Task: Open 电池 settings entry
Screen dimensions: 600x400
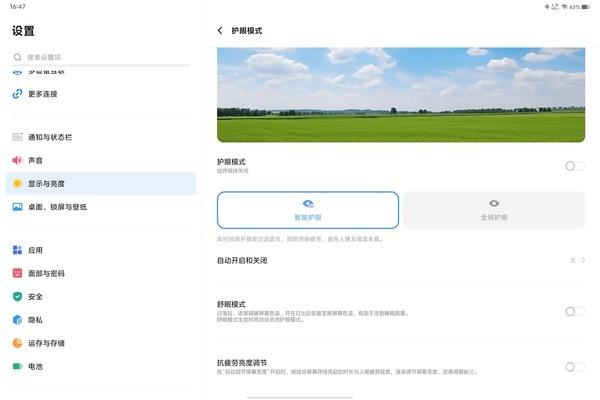Action: click(x=101, y=366)
